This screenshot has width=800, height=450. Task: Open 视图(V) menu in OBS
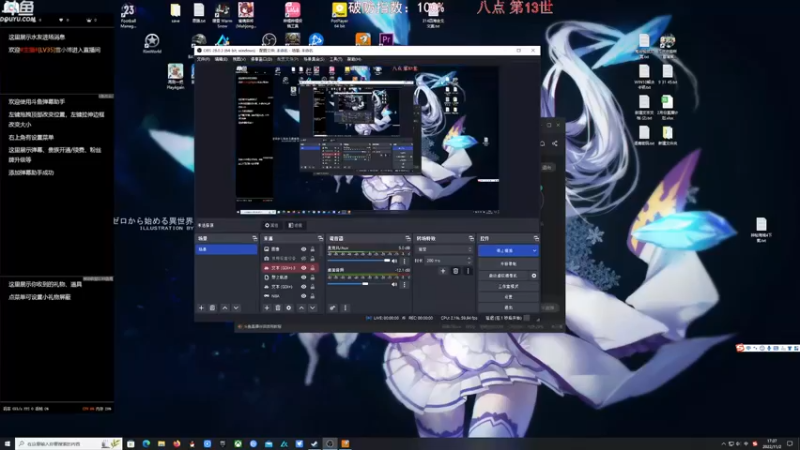coord(239,59)
